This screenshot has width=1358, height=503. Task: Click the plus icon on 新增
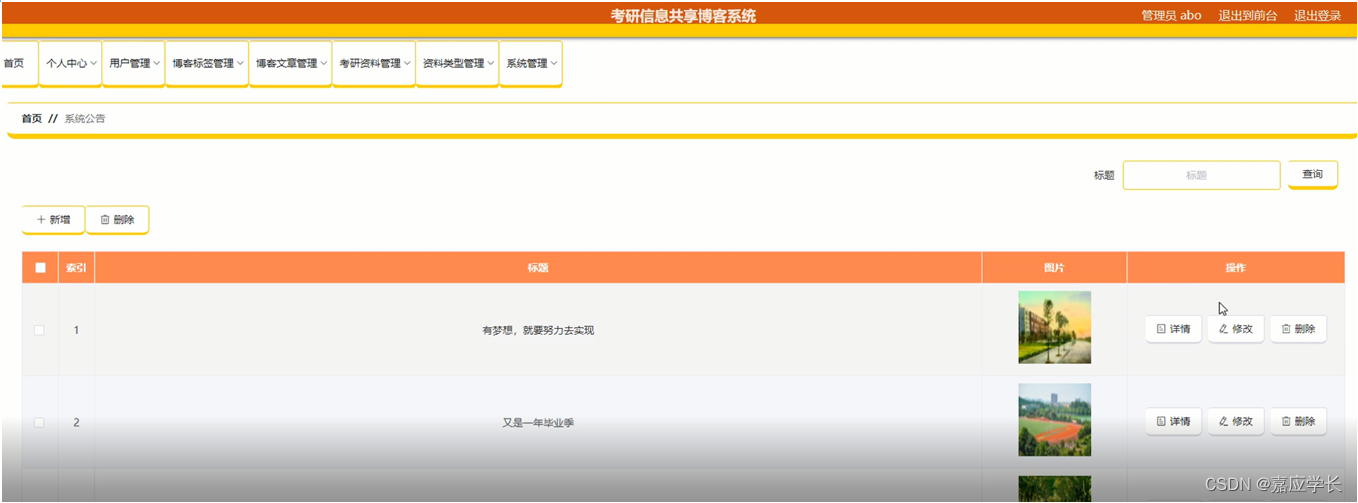click(41, 220)
